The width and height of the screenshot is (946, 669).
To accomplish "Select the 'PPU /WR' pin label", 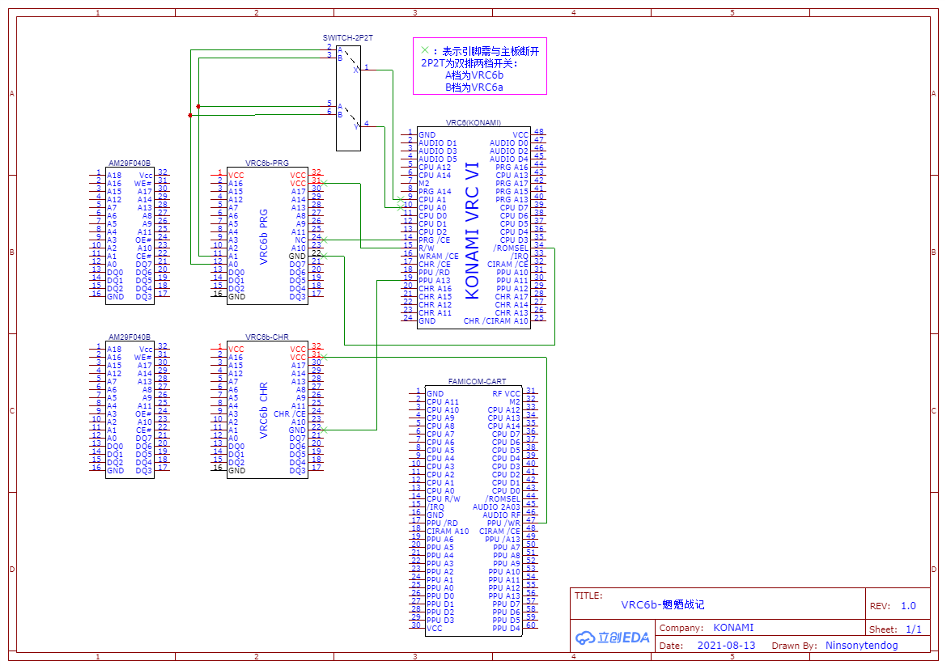I will pyautogui.click(x=504, y=524).
